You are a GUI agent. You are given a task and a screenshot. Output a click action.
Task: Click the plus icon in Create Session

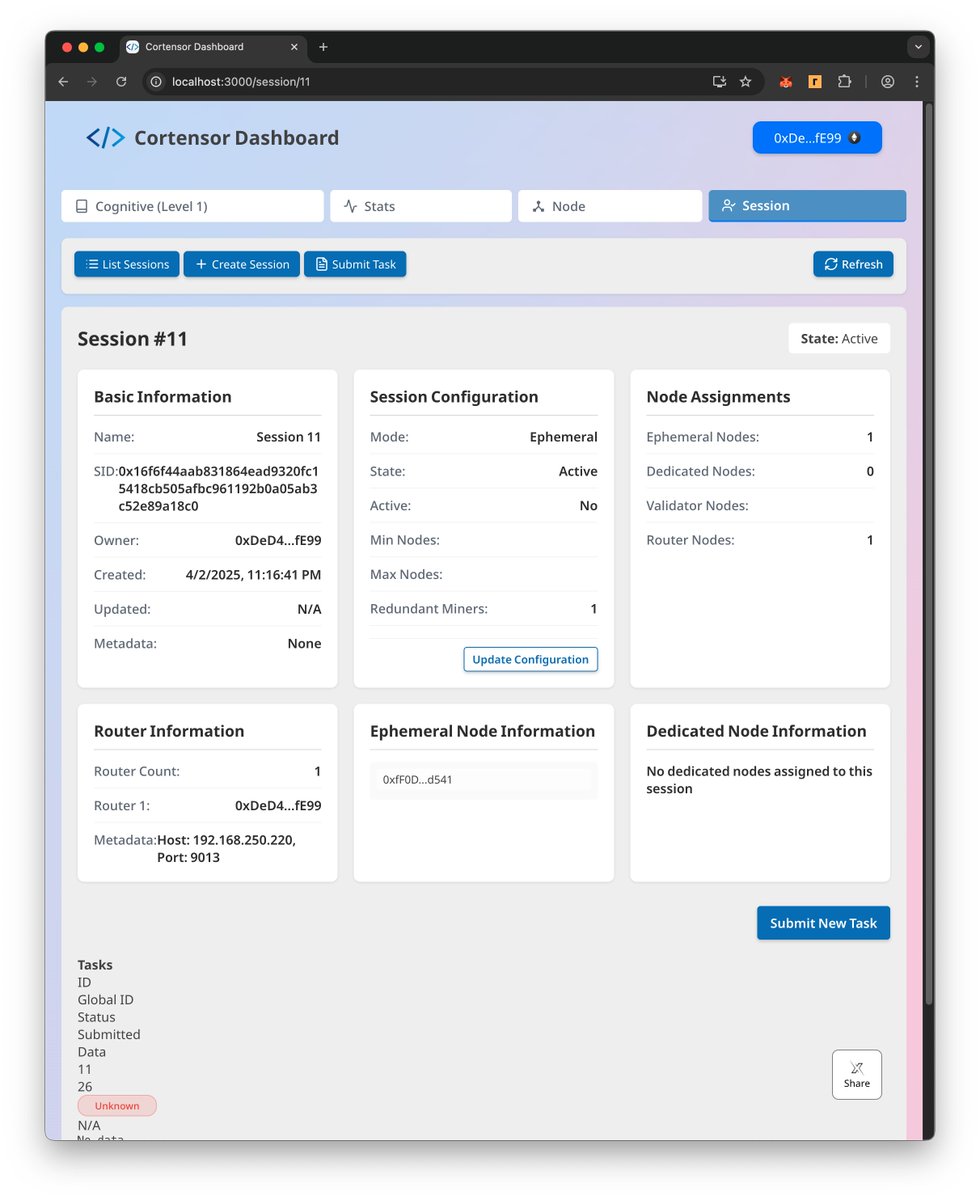tap(201, 264)
